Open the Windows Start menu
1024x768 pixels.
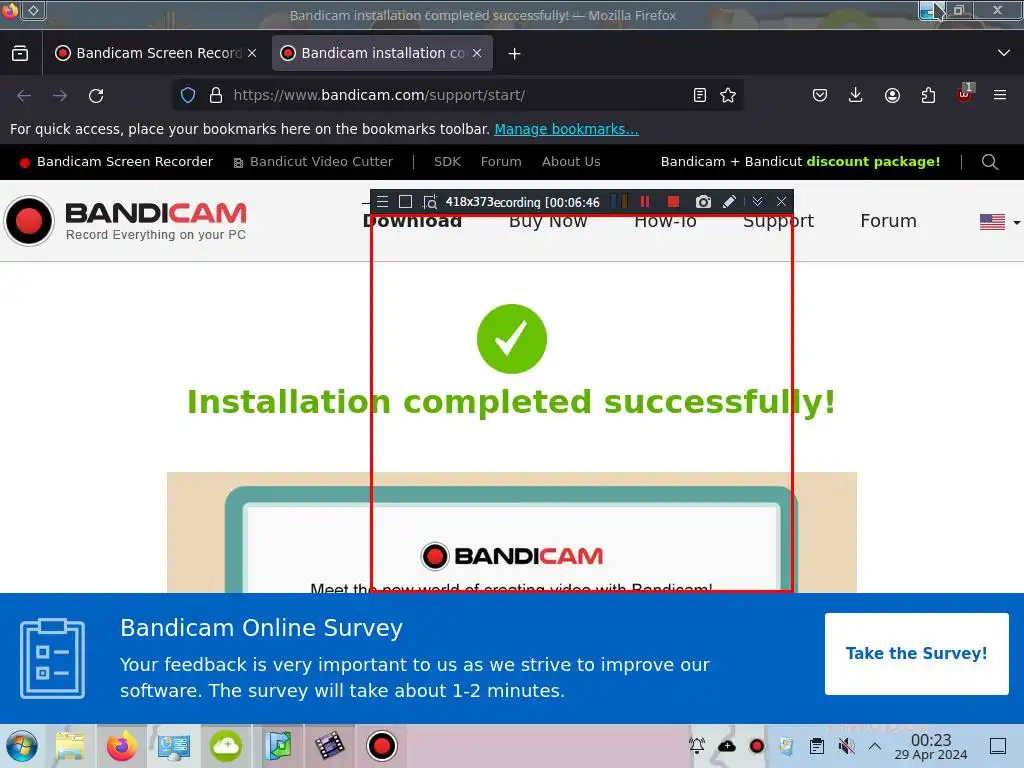(22, 746)
